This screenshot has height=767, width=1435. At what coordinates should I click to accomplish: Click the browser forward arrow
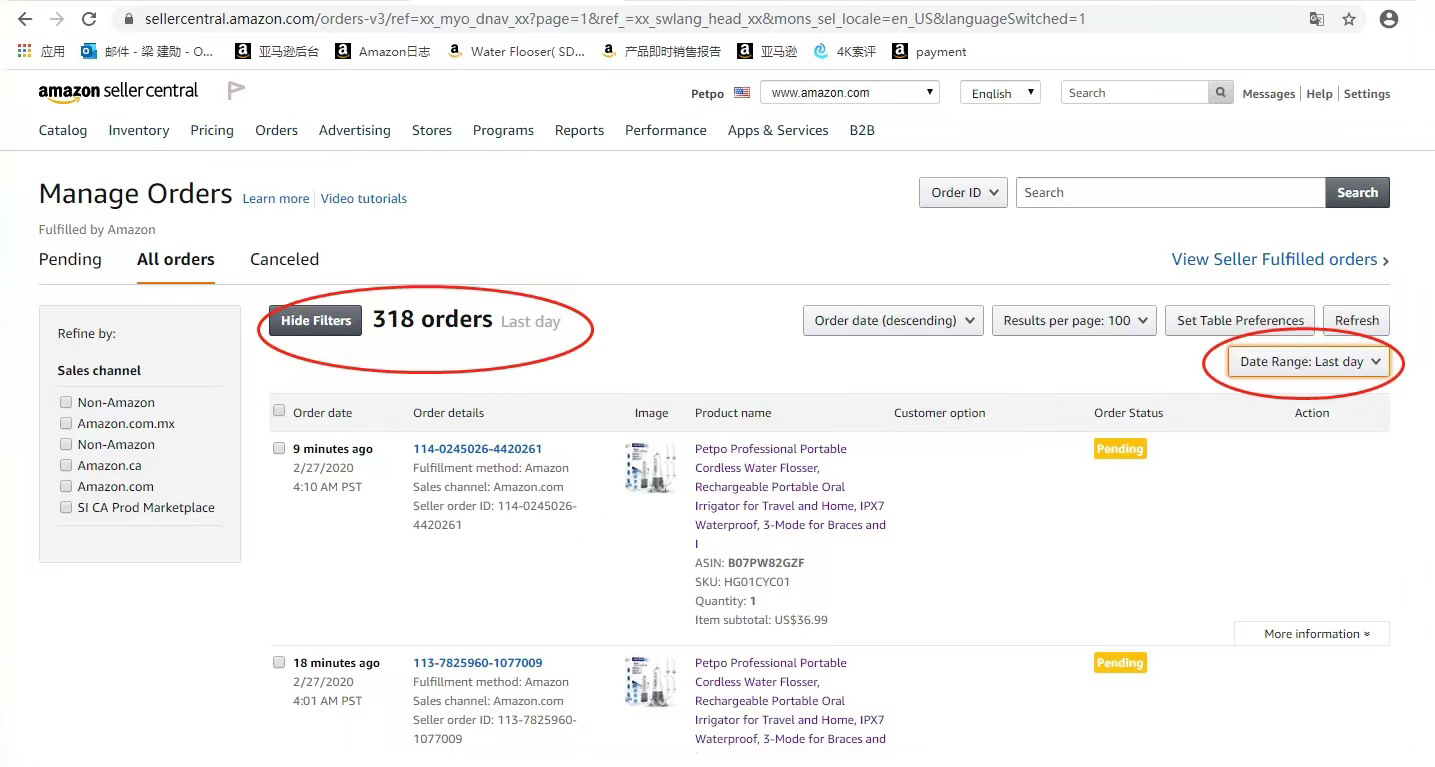(x=57, y=19)
